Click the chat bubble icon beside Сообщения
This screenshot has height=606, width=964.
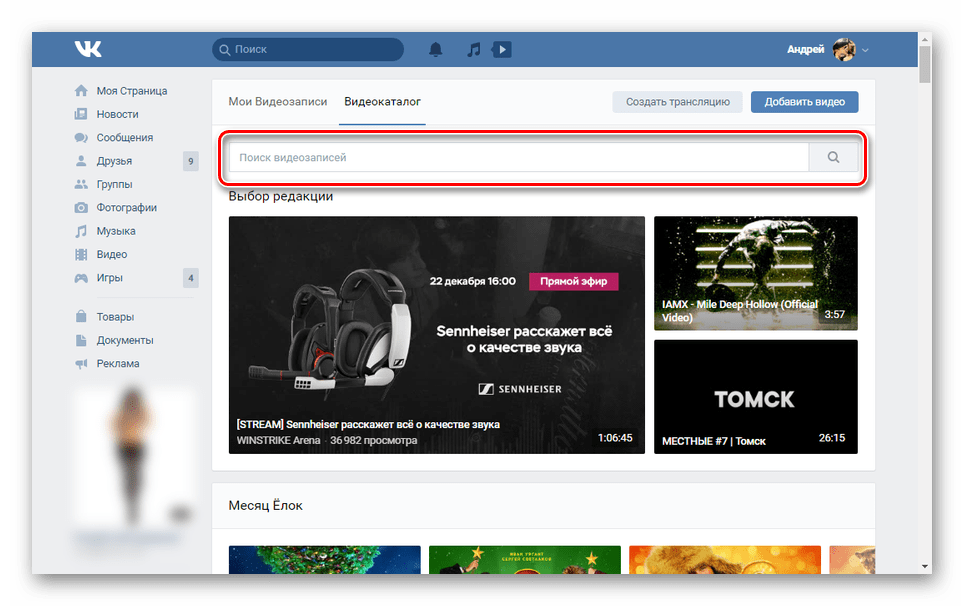pyautogui.click(x=81, y=138)
